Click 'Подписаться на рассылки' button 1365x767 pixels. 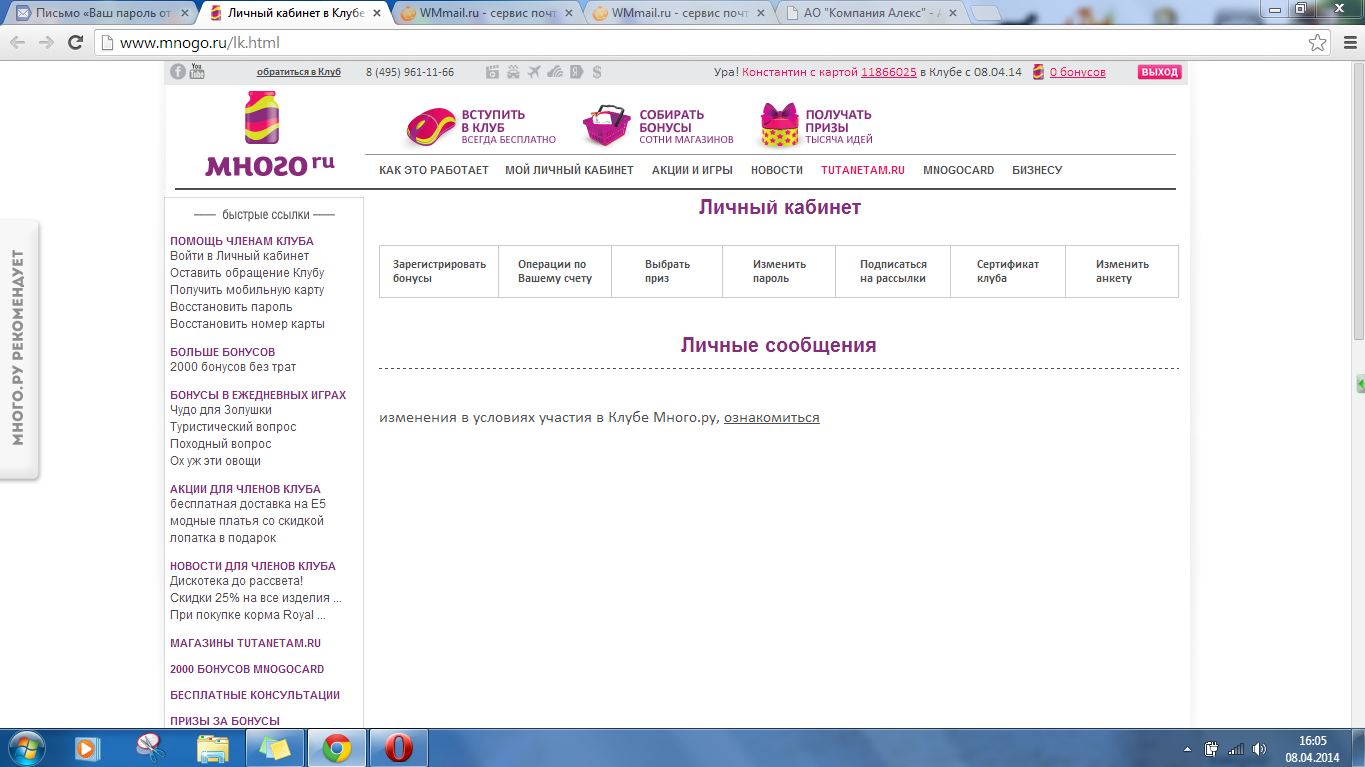coord(893,271)
